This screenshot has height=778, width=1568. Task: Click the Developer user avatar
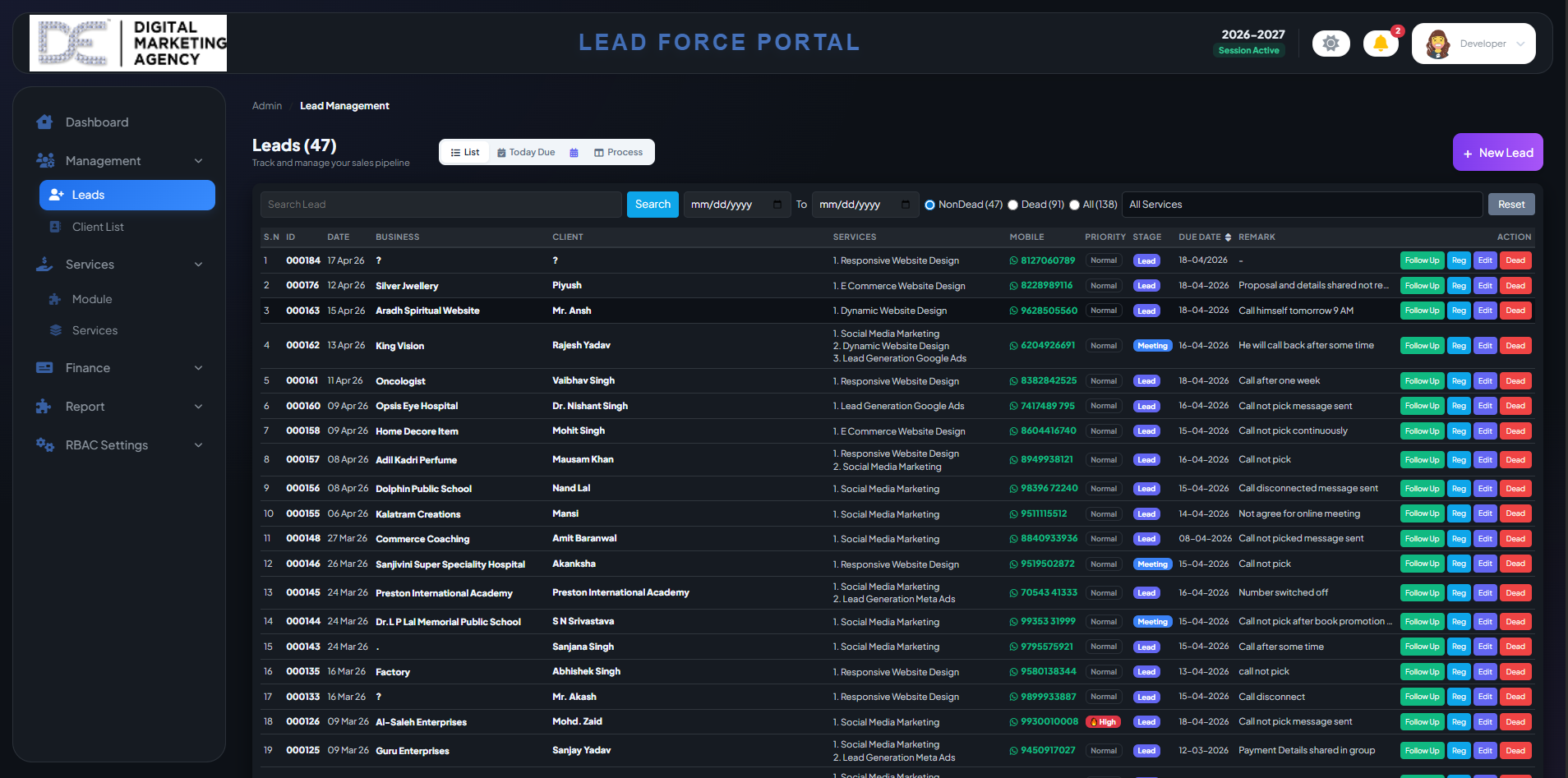tap(1438, 44)
